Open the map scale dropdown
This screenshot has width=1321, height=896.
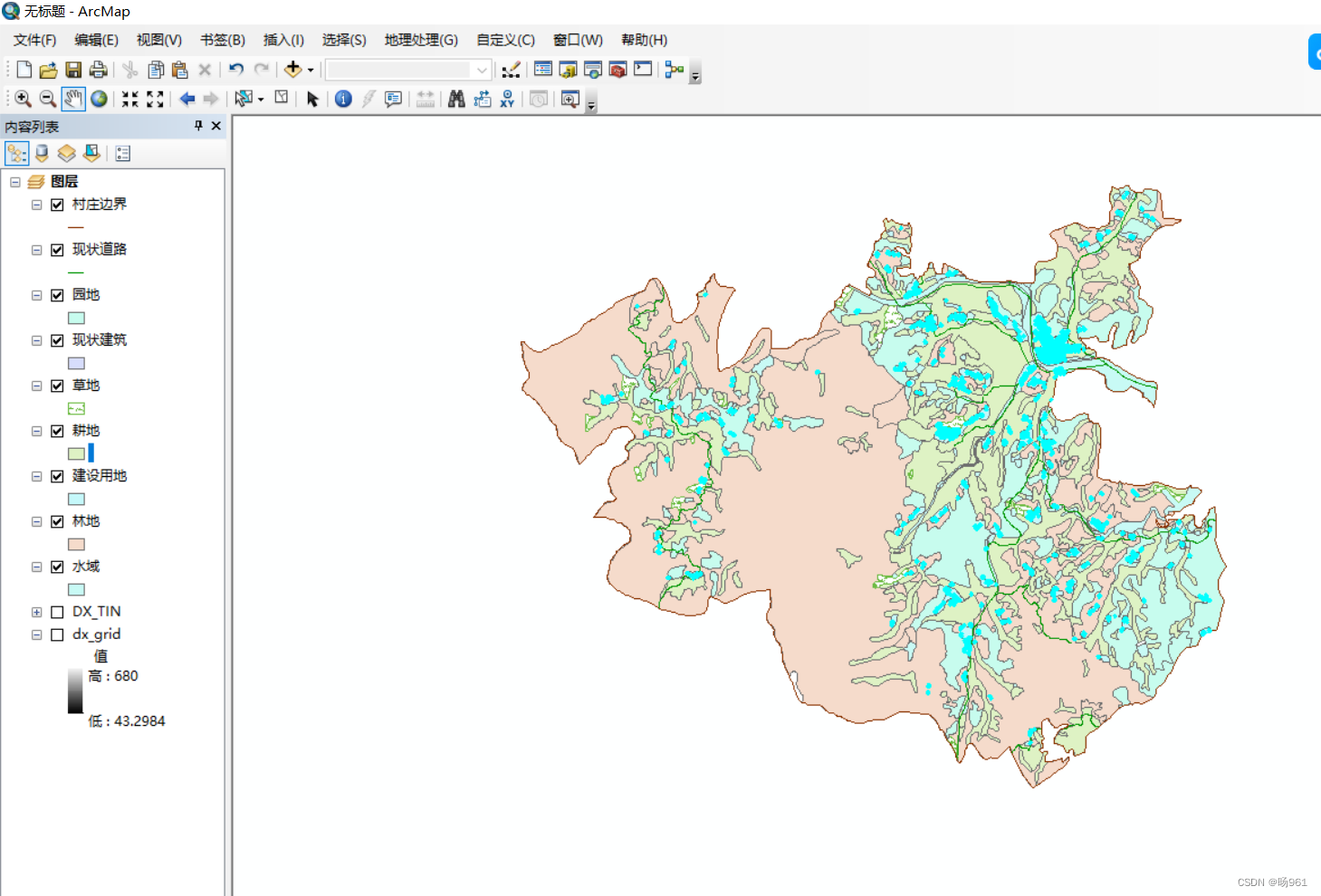[482, 70]
